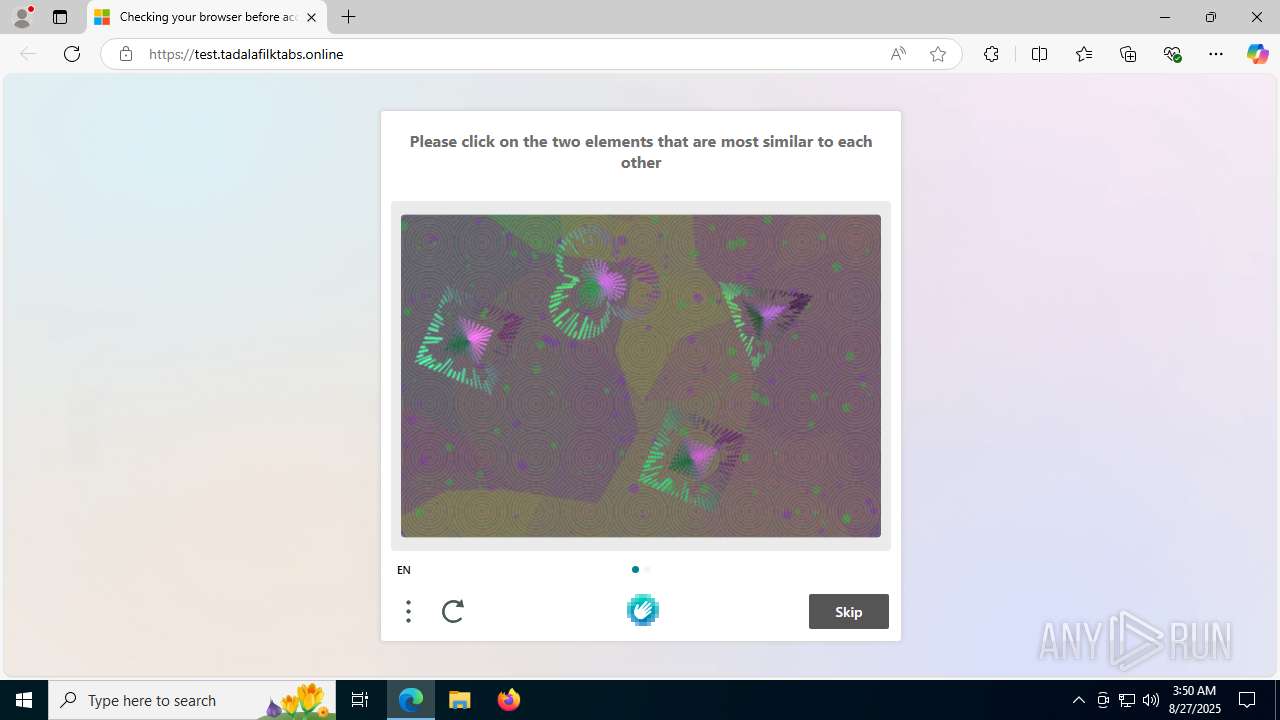Restore down the Edge window
1280x720 pixels.
(x=1210, y=17)
